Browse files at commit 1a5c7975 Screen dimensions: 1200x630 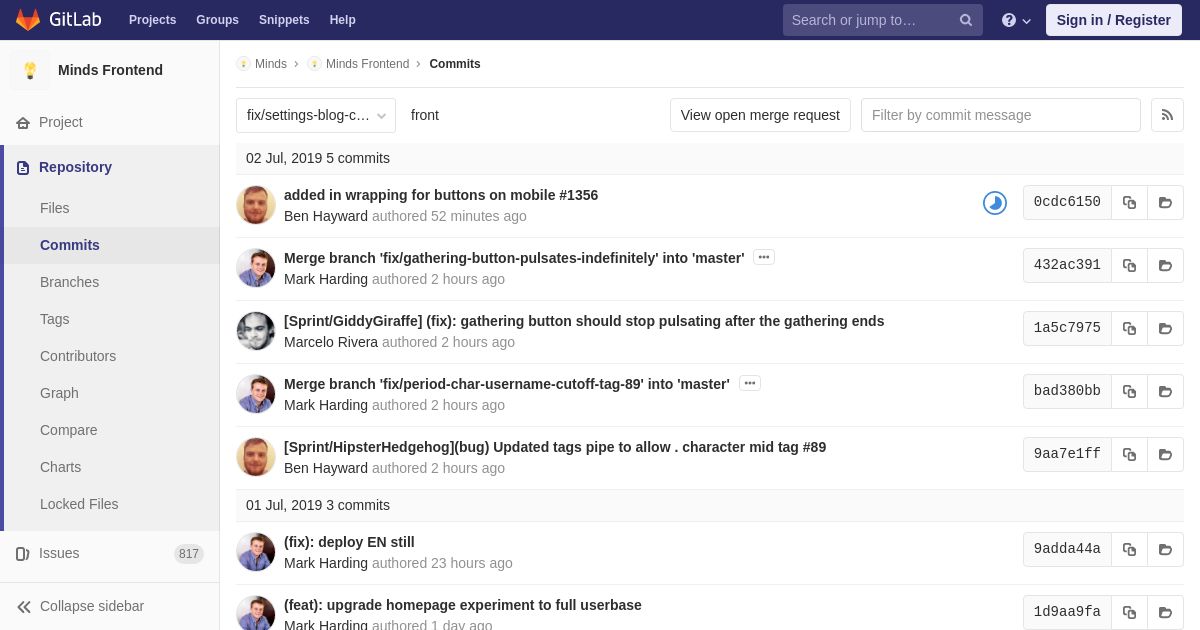pos(1165,328)
